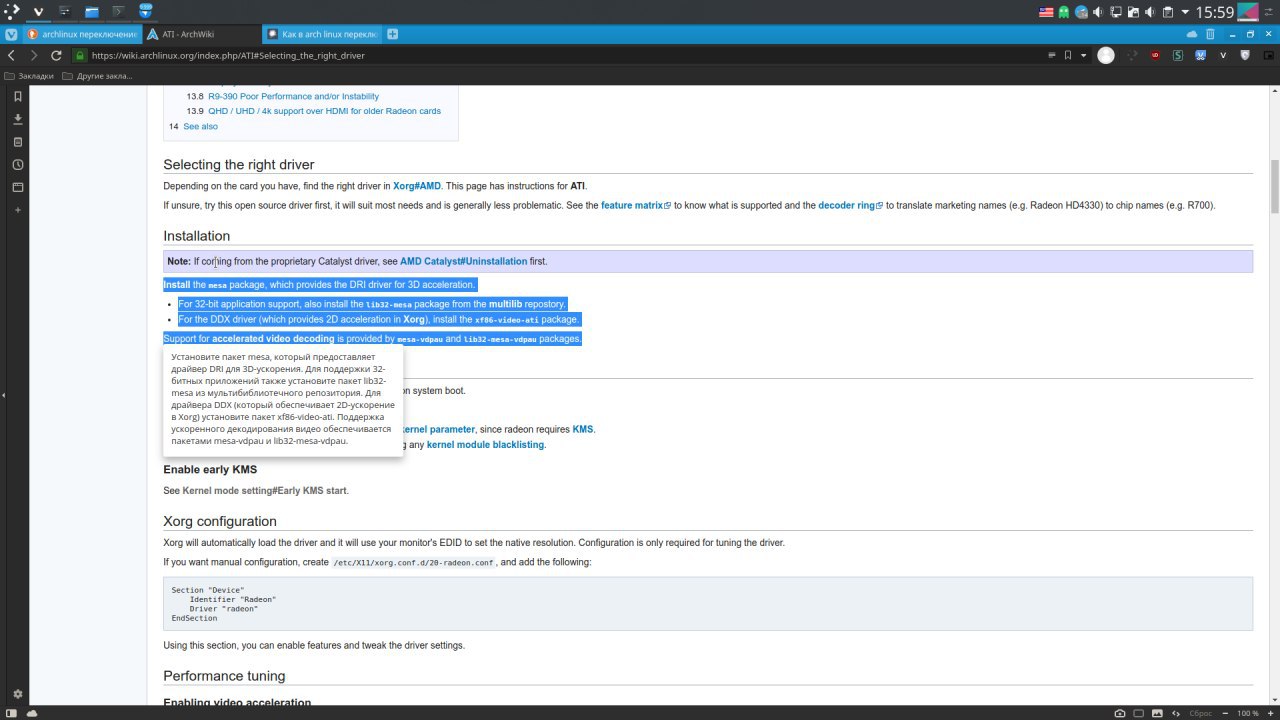The width and height of the screenshot is (1280, 720).
Task: Open the Vivaldi menu button
Action: tap(11, 34)
